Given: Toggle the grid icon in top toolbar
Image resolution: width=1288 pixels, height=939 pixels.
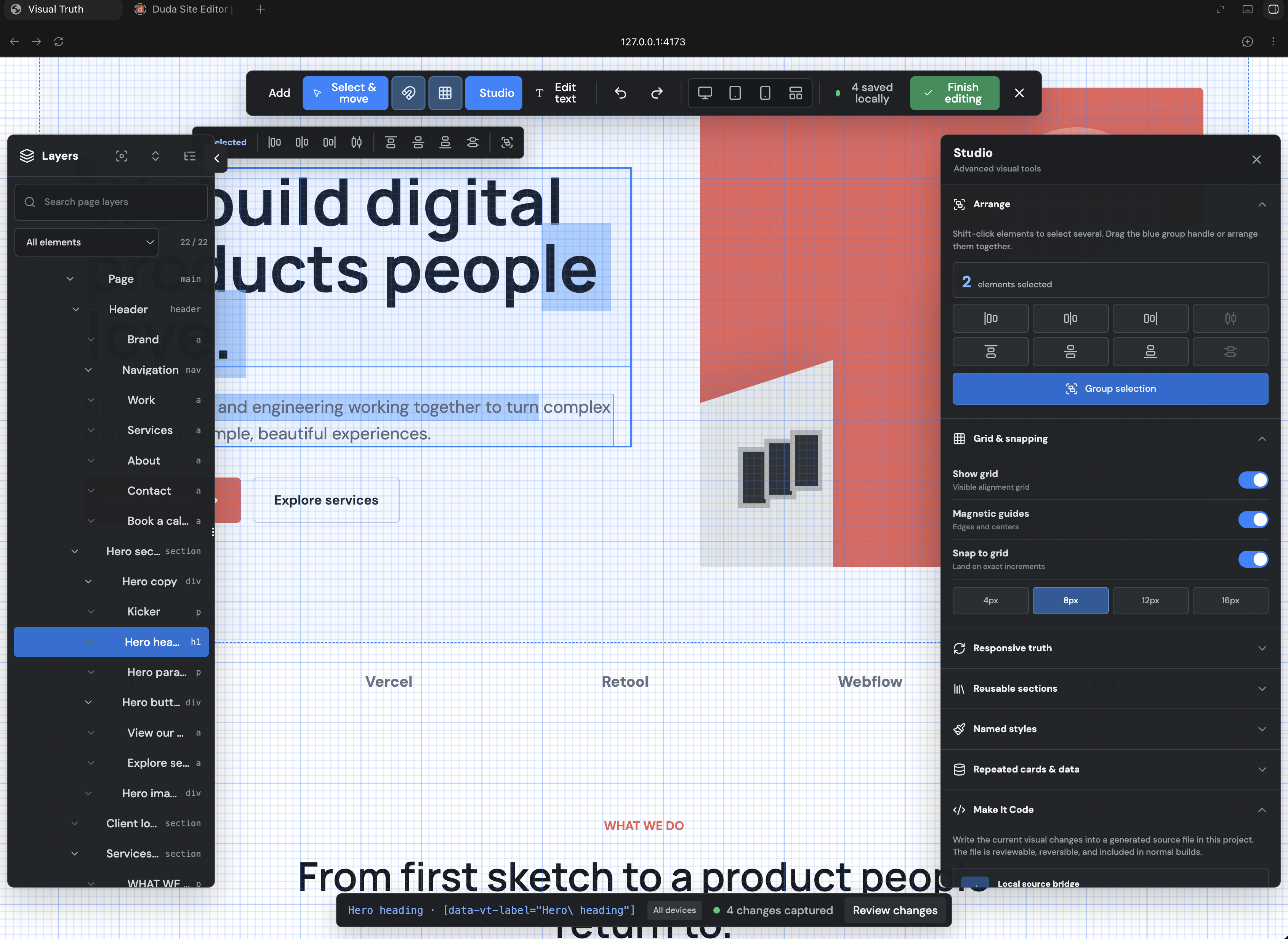Looking at the screenshot, I should pyautogui.click(x=445, y=93).
